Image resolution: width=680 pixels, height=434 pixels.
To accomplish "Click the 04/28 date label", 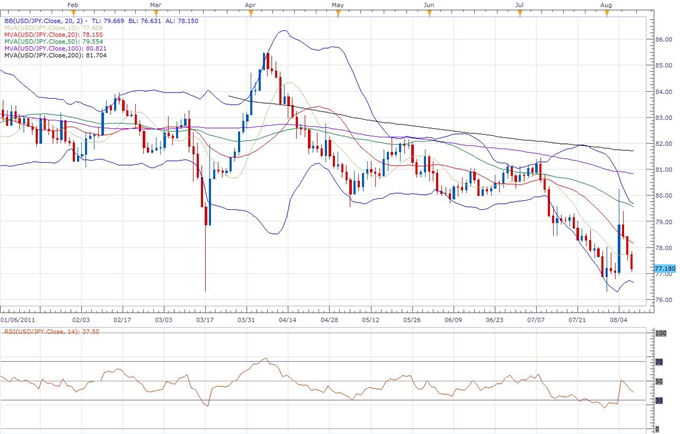I will (x=329, y=320).
